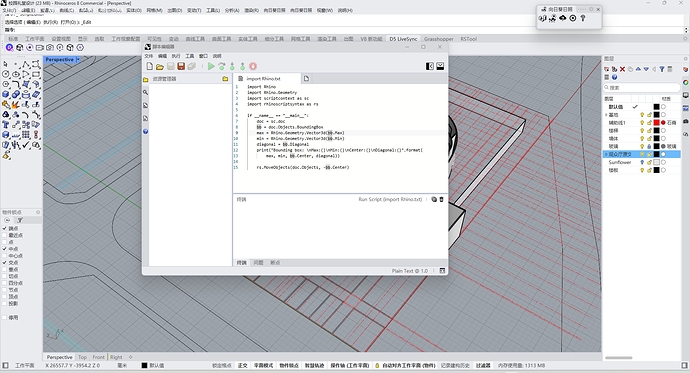Toggle Sunflower layer visibility bulb

(642, 162)
